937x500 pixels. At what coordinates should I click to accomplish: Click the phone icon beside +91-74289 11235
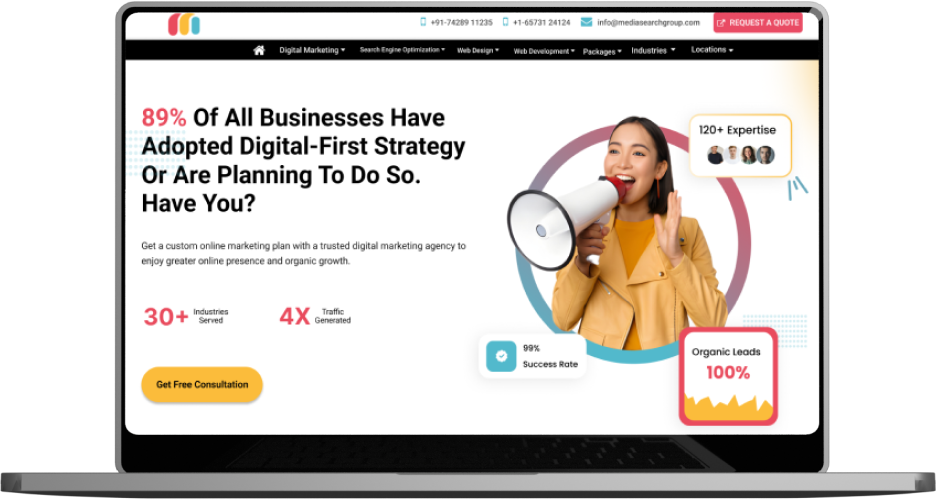[423, 22]
